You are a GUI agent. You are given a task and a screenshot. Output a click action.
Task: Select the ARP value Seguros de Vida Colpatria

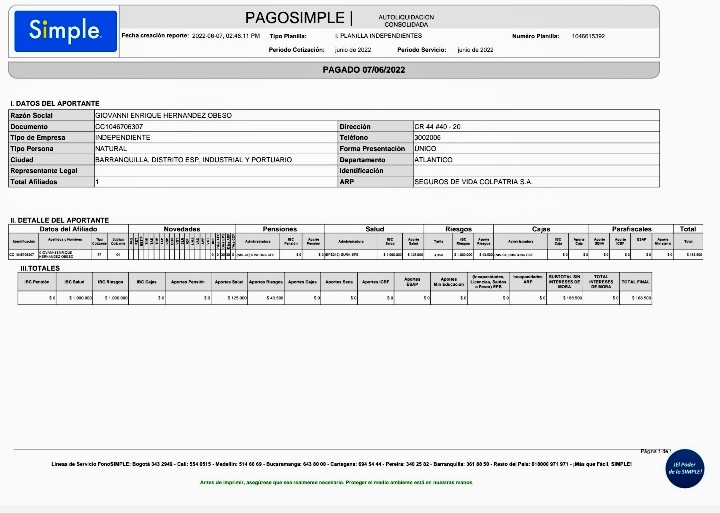click(459, 182)
